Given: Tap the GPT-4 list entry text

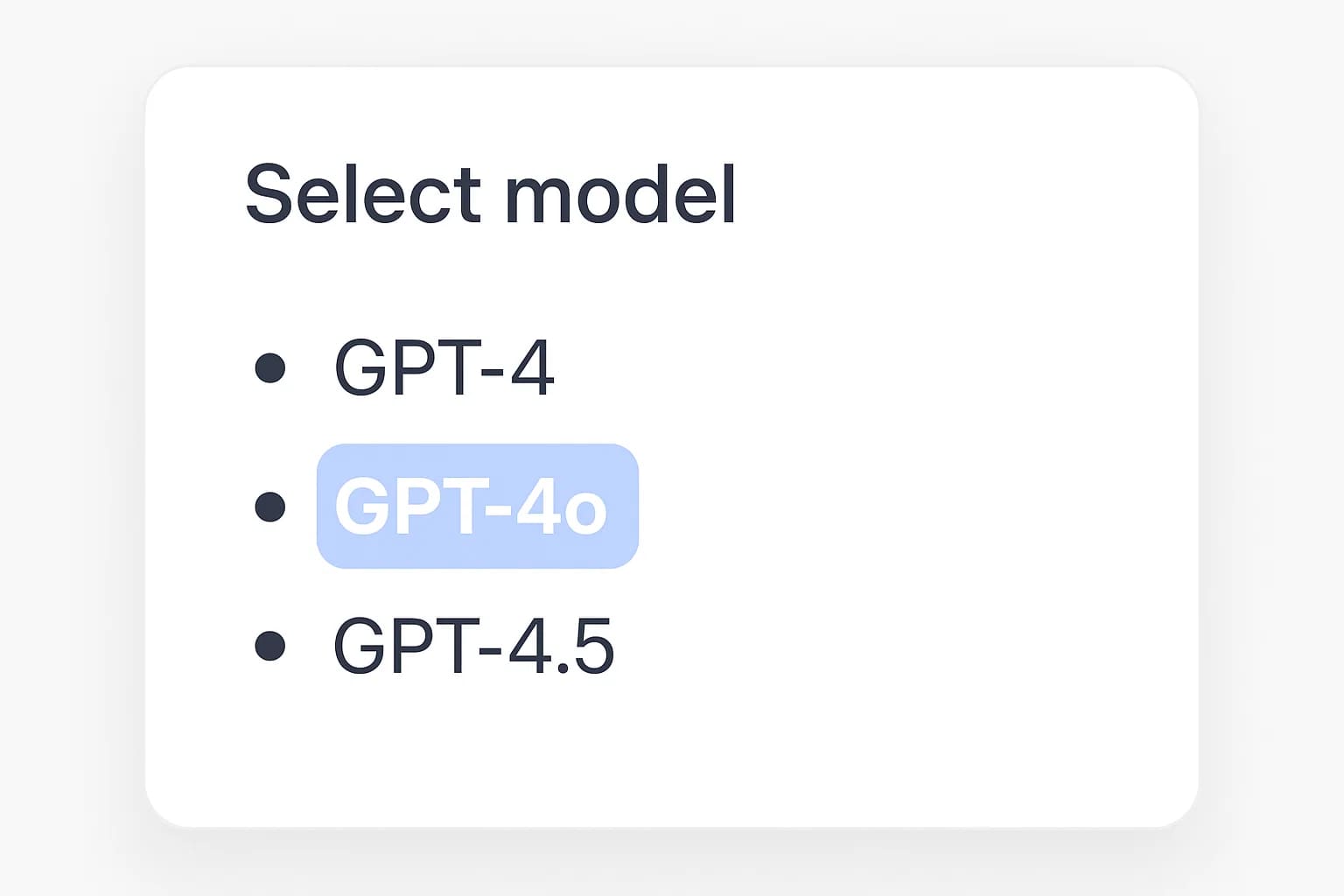Looking at the screenshot, I should (444, 367).
